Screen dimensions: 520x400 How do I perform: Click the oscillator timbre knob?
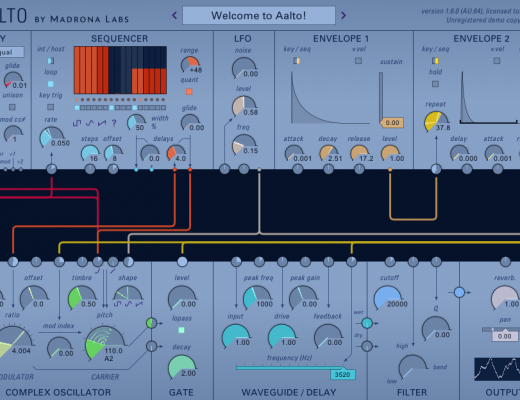(82, 298)
